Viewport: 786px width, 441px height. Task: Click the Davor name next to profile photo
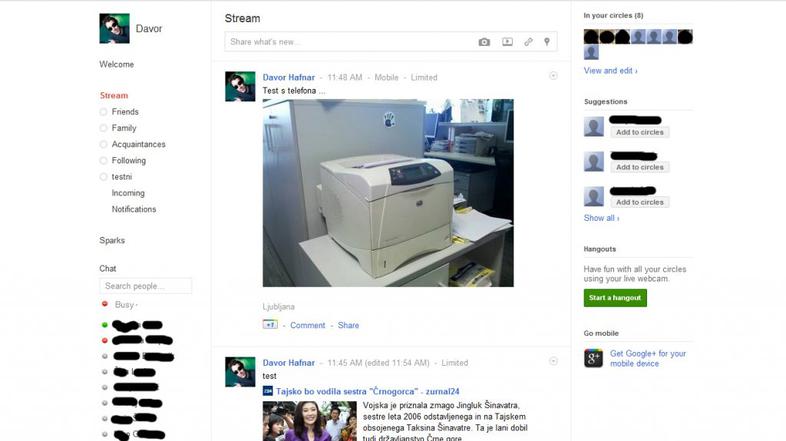coord(149,29)
